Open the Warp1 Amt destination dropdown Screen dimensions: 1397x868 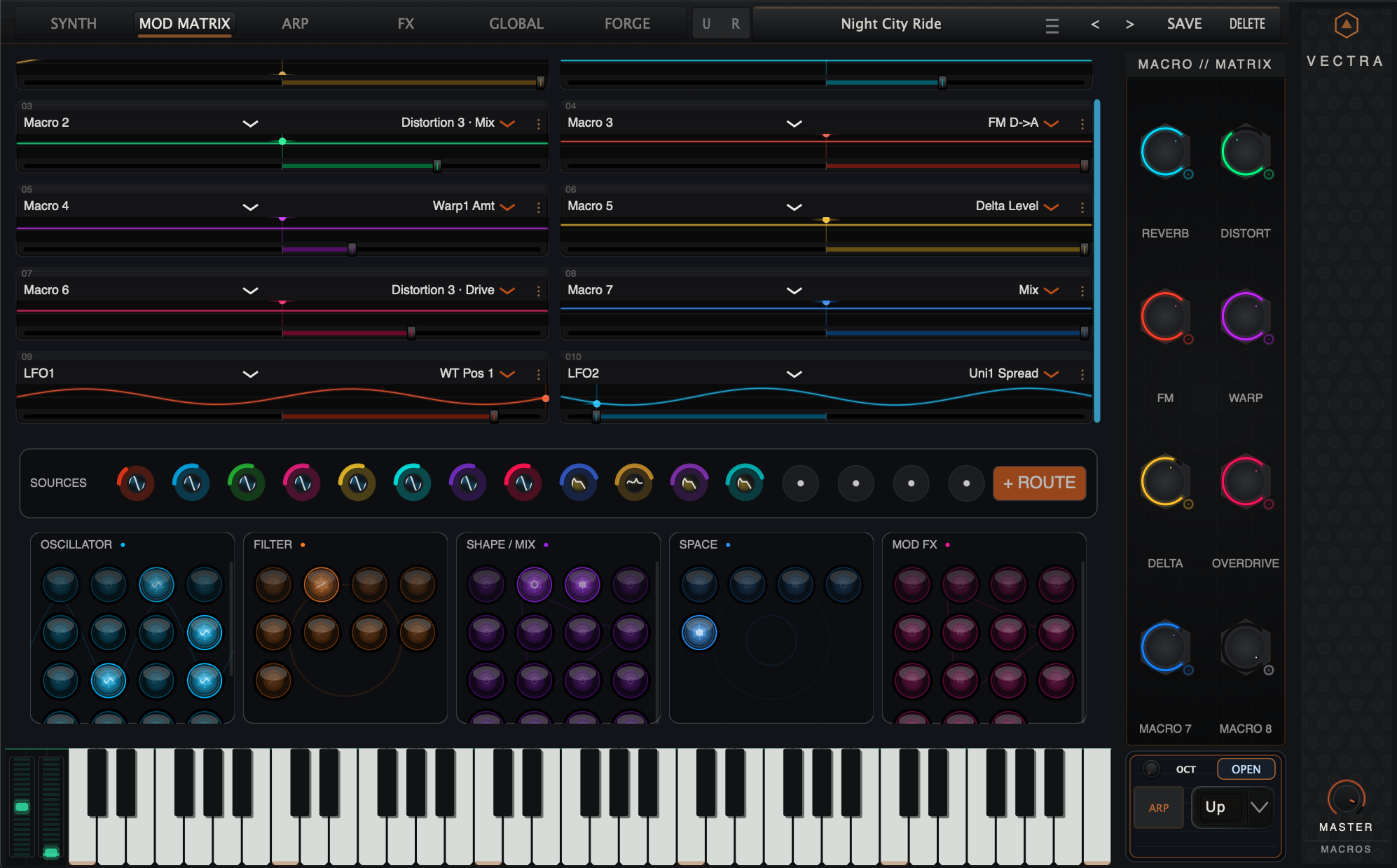point(508,207)
